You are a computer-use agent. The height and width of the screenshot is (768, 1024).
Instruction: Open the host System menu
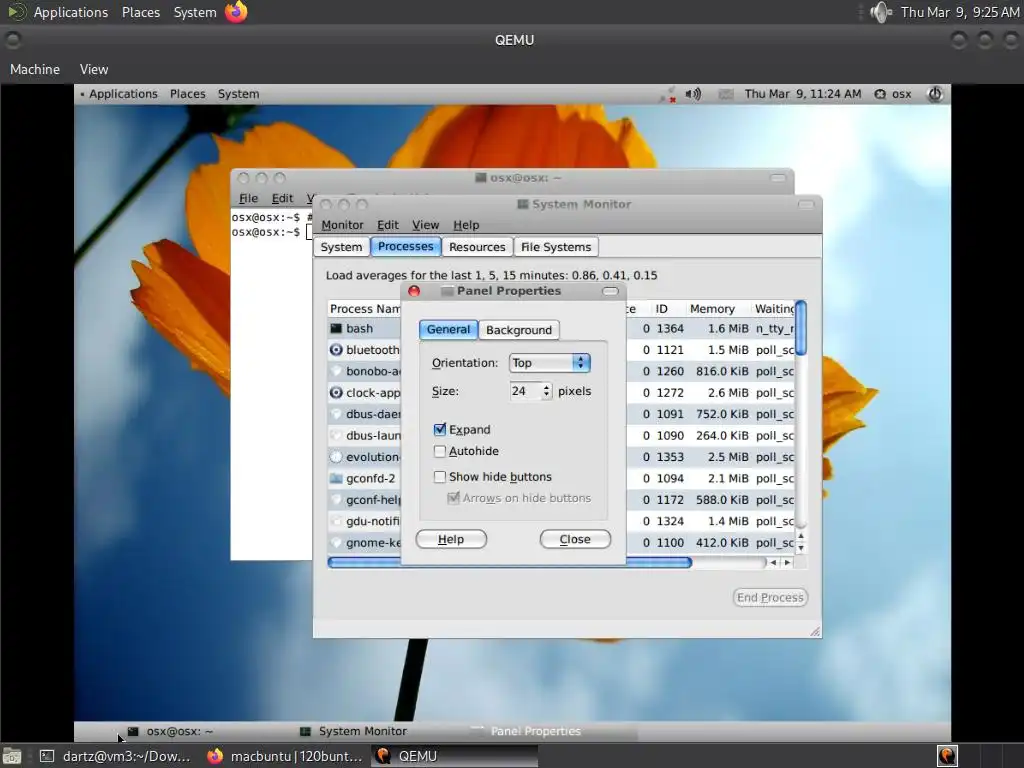(x=195, y=12)
